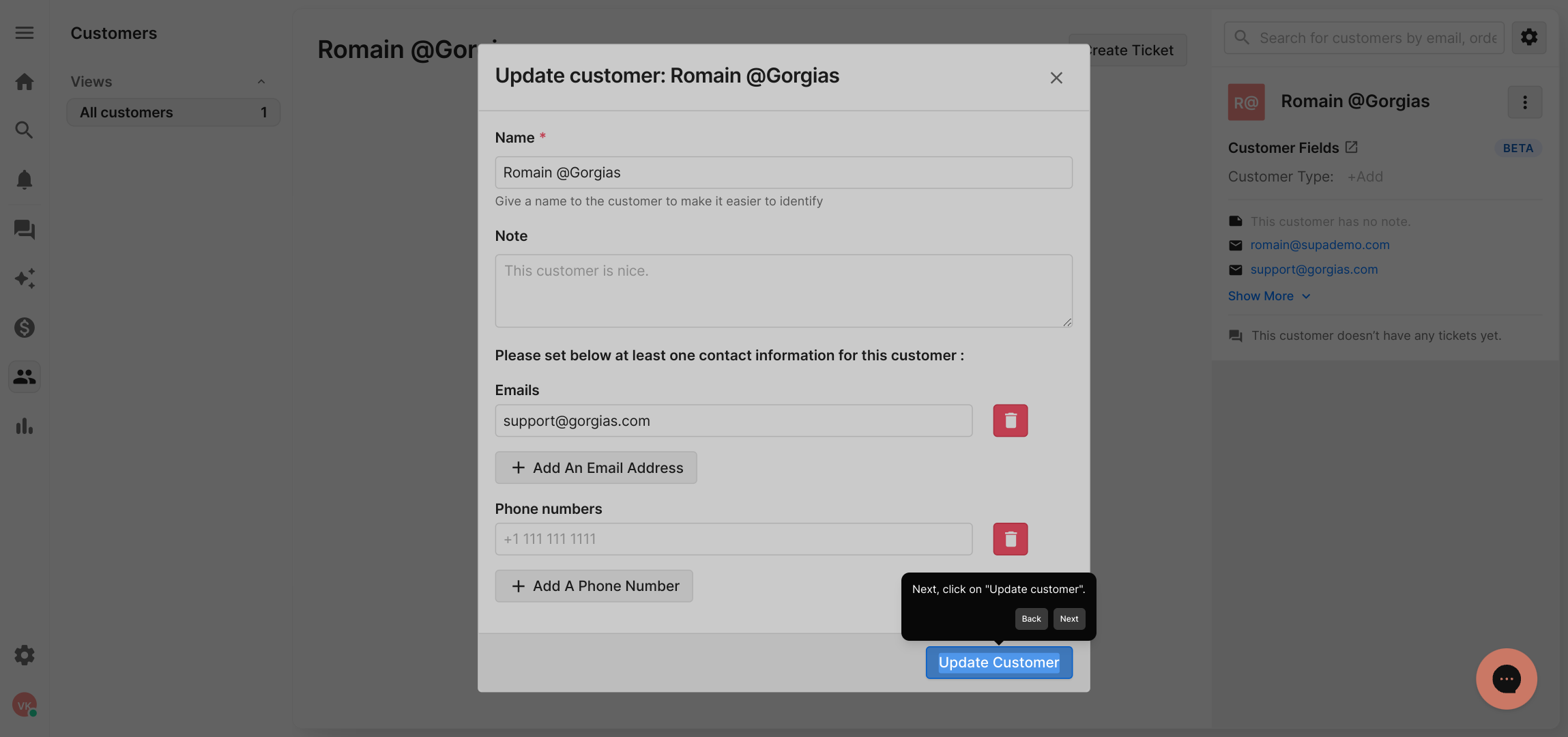This screenshot has height=737, width=1568.
Task: Select the All customers view
Action: pyautogui.click(x=173, y=113)
